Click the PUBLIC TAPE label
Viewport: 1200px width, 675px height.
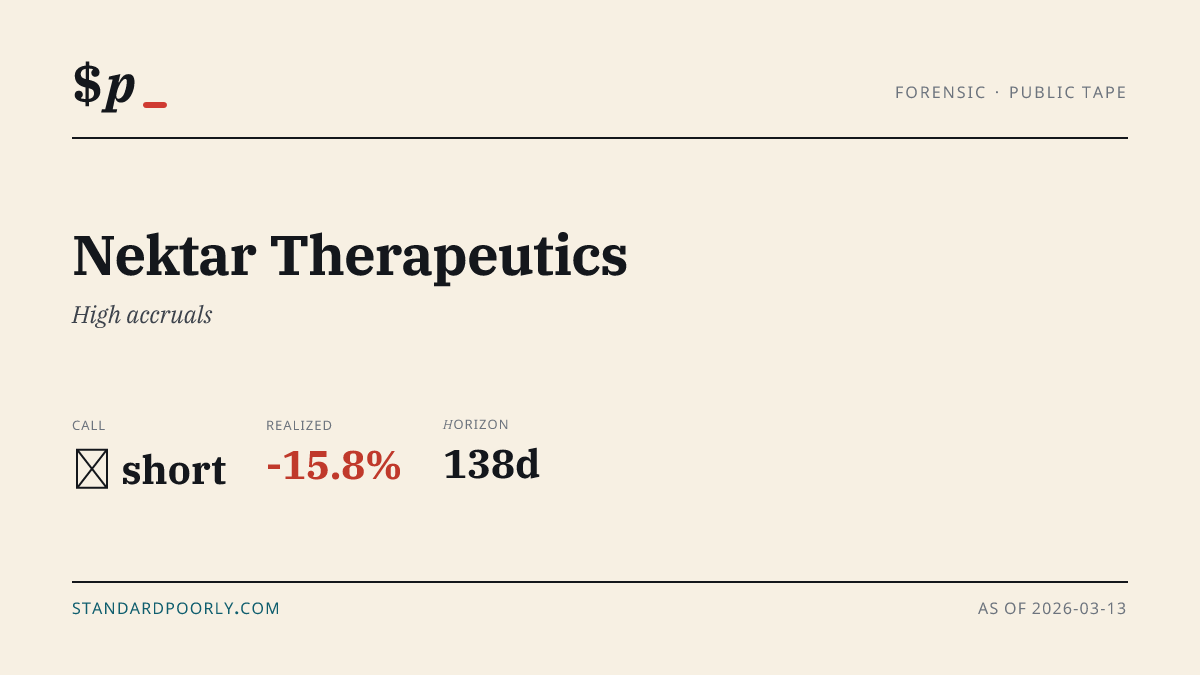(x=1067, y=92)
